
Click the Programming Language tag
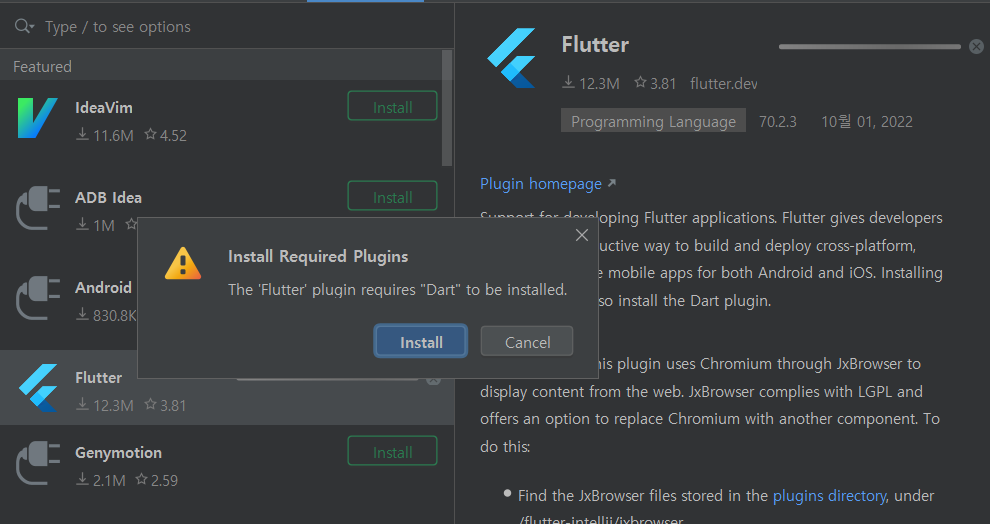point(653,121)
